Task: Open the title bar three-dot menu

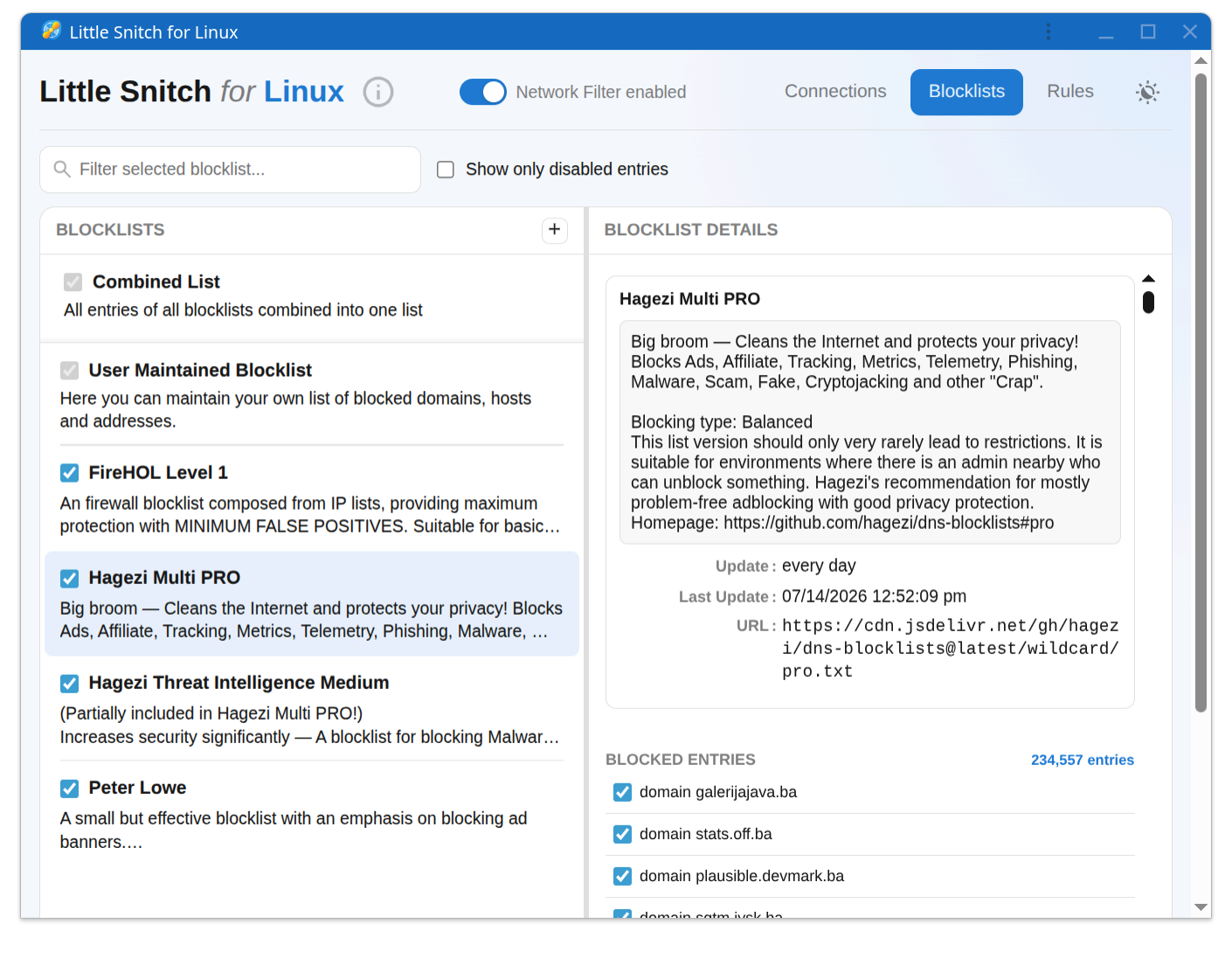Action: (x=1049, y=31)
